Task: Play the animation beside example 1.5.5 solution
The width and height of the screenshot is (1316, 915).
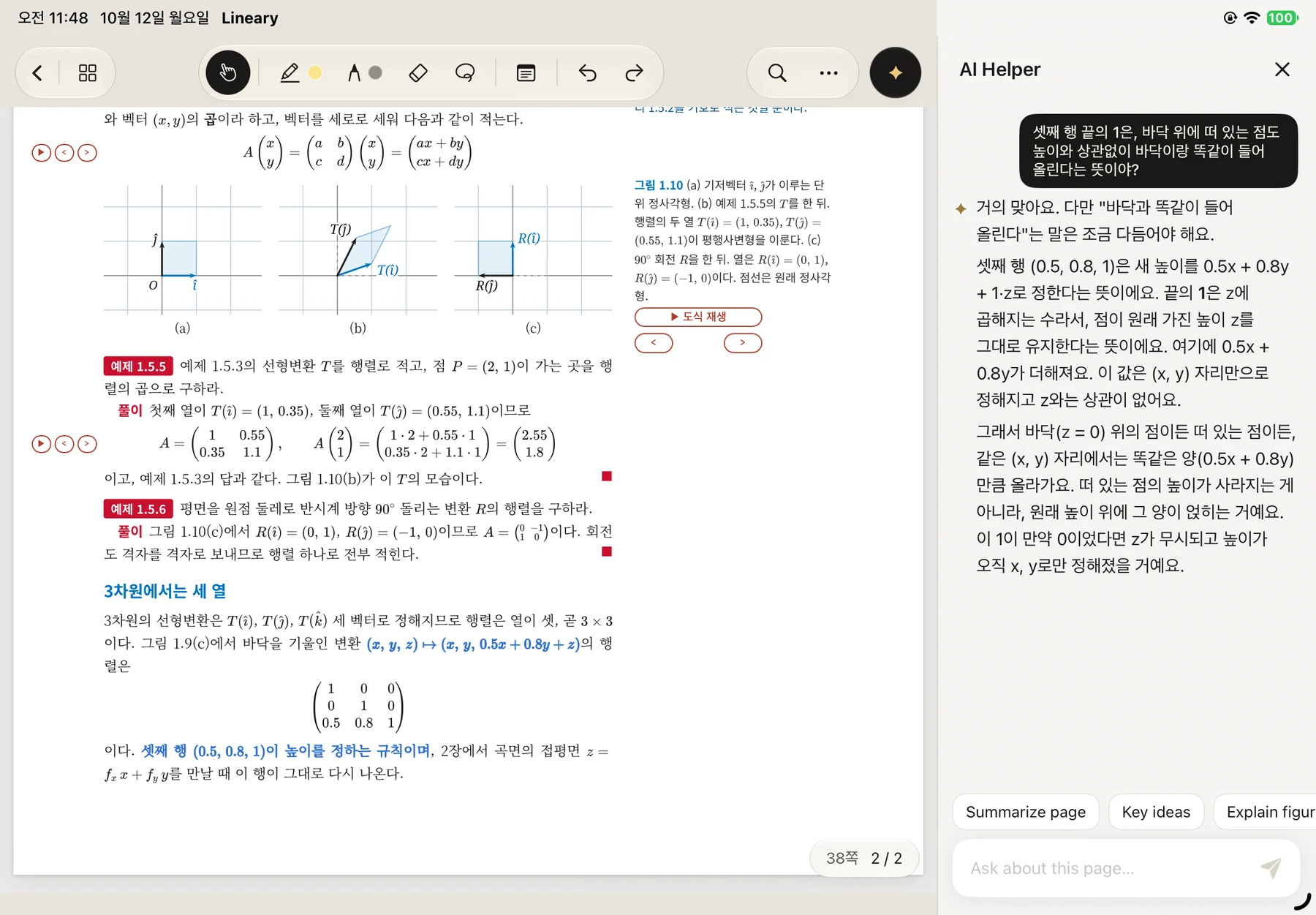Action: 42,443
